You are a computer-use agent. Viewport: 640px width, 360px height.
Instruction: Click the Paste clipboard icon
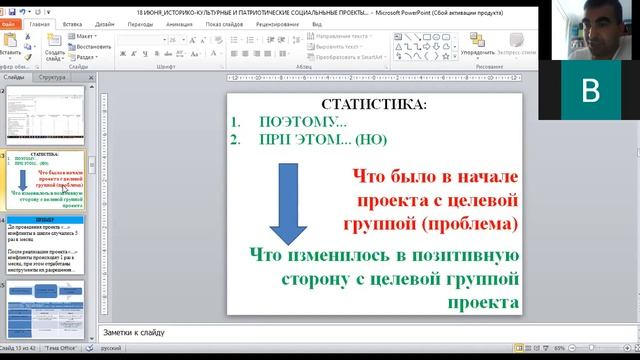point(10,41)
